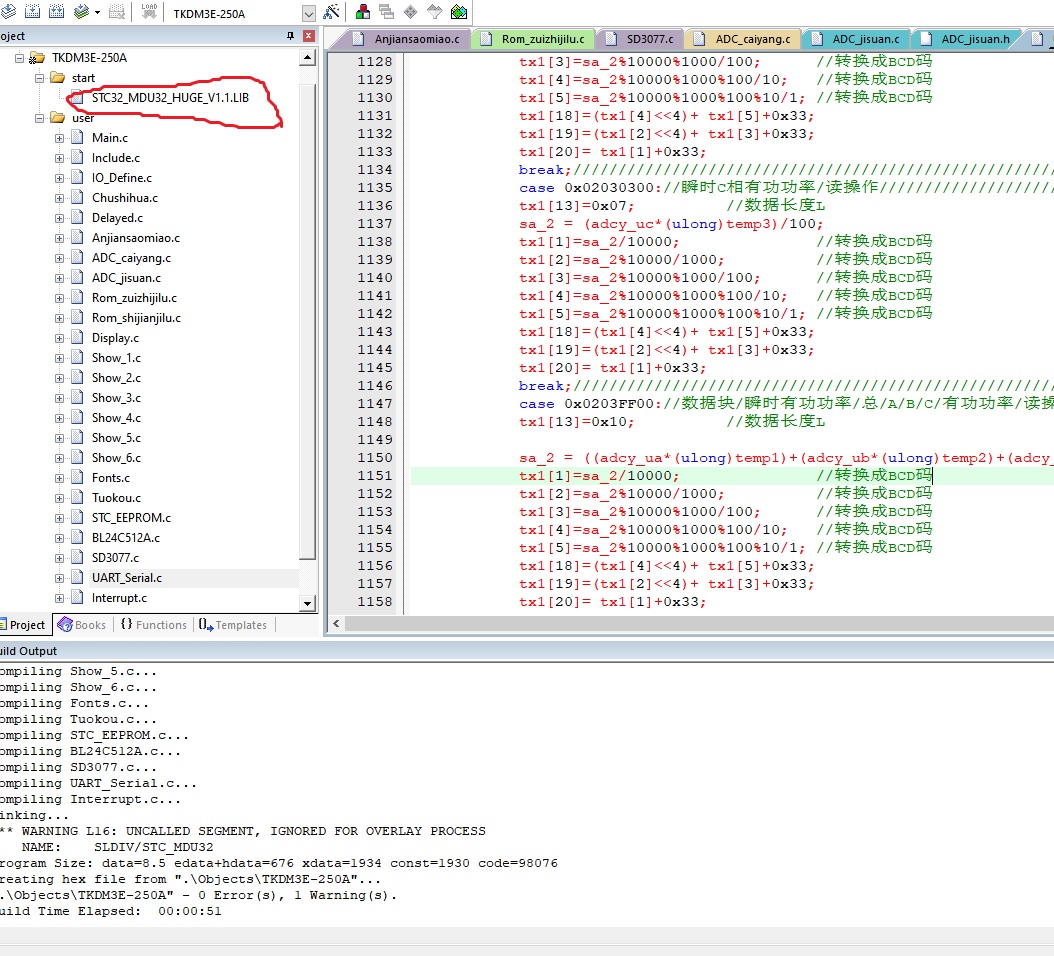Select UART_Serial.c in the project tree

click(x=126, y=577)
